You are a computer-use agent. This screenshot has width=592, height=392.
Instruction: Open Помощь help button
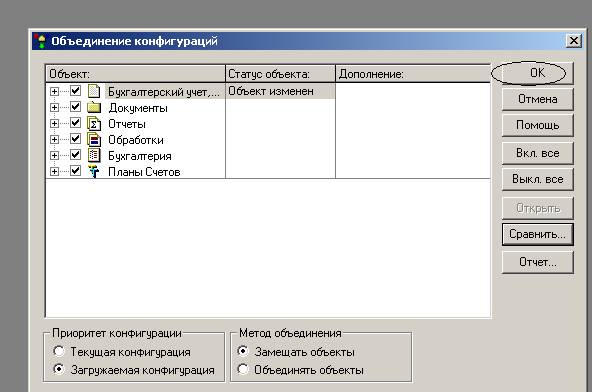pos(537,125)
